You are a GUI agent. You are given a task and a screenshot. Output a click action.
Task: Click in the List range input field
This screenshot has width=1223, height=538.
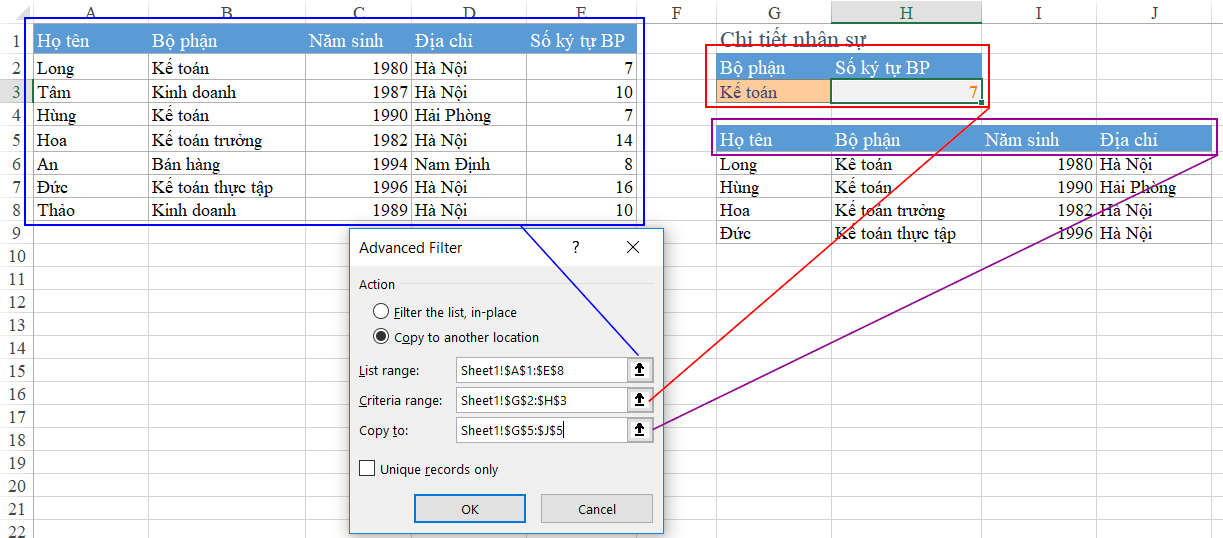click(x=540, y=370)
